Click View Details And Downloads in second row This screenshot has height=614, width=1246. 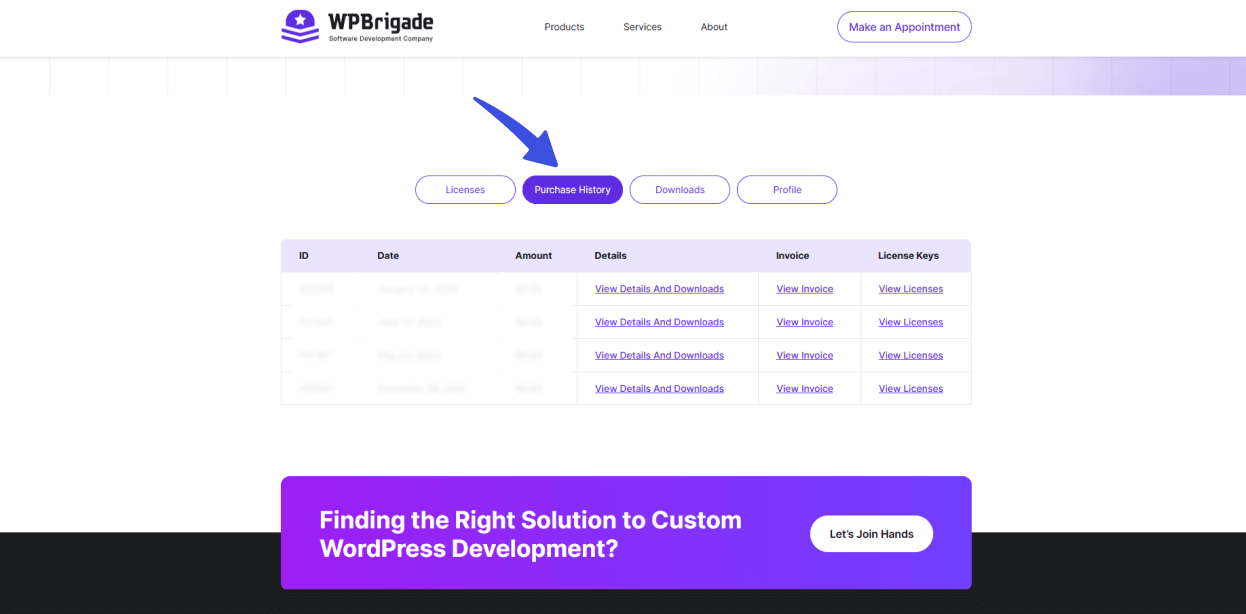(659, 322)
